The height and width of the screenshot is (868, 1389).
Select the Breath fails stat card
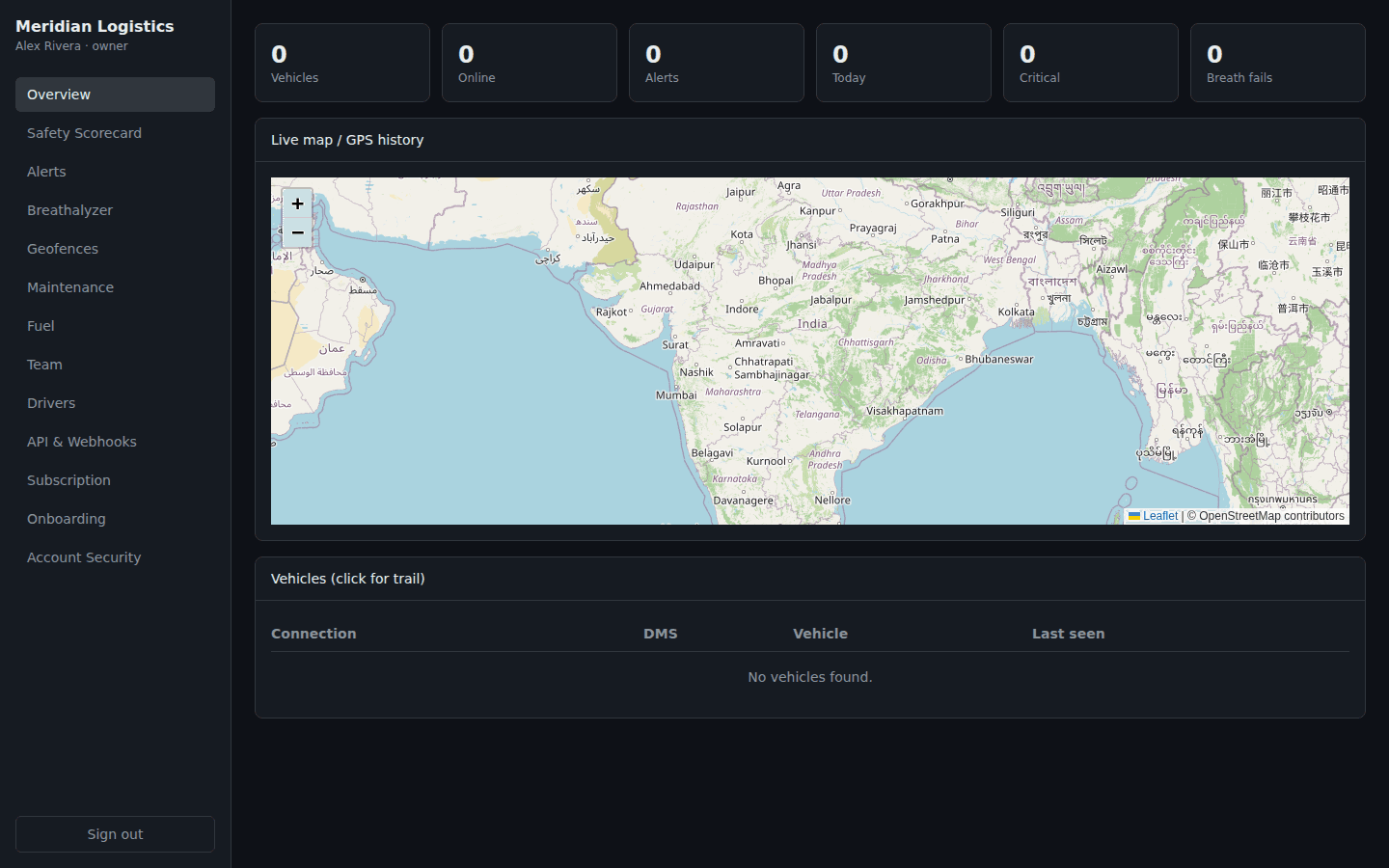point(1278,63)
